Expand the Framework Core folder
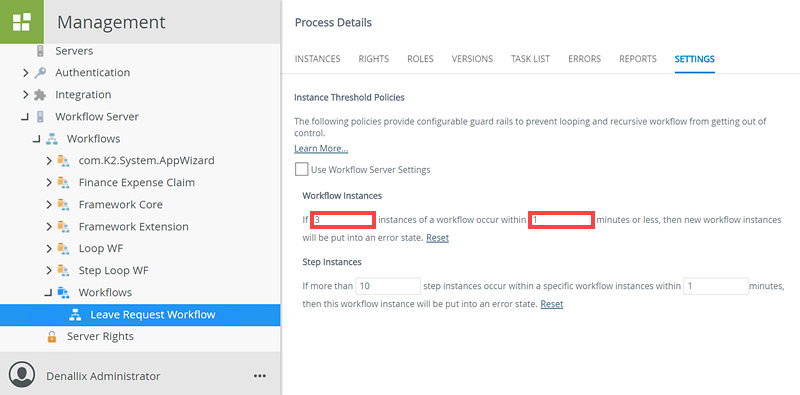The height and width of the screenshot is (395, 800). pos(49,205)
